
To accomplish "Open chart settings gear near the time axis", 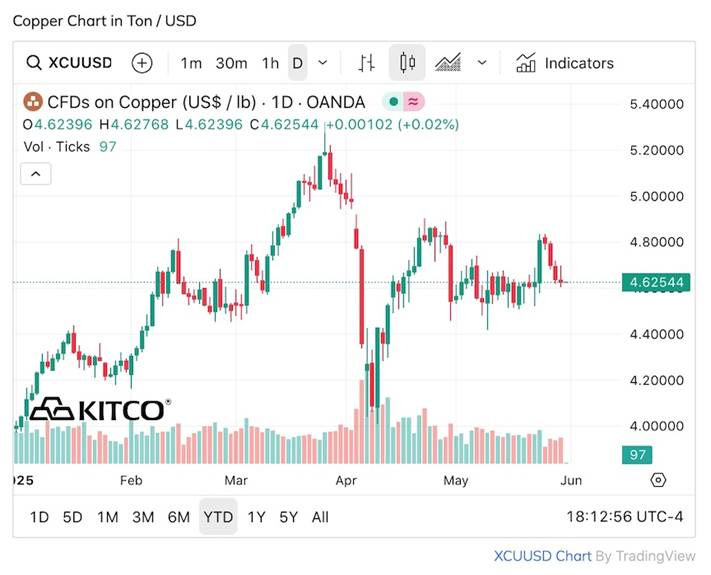I will click(x=658, y=480).
